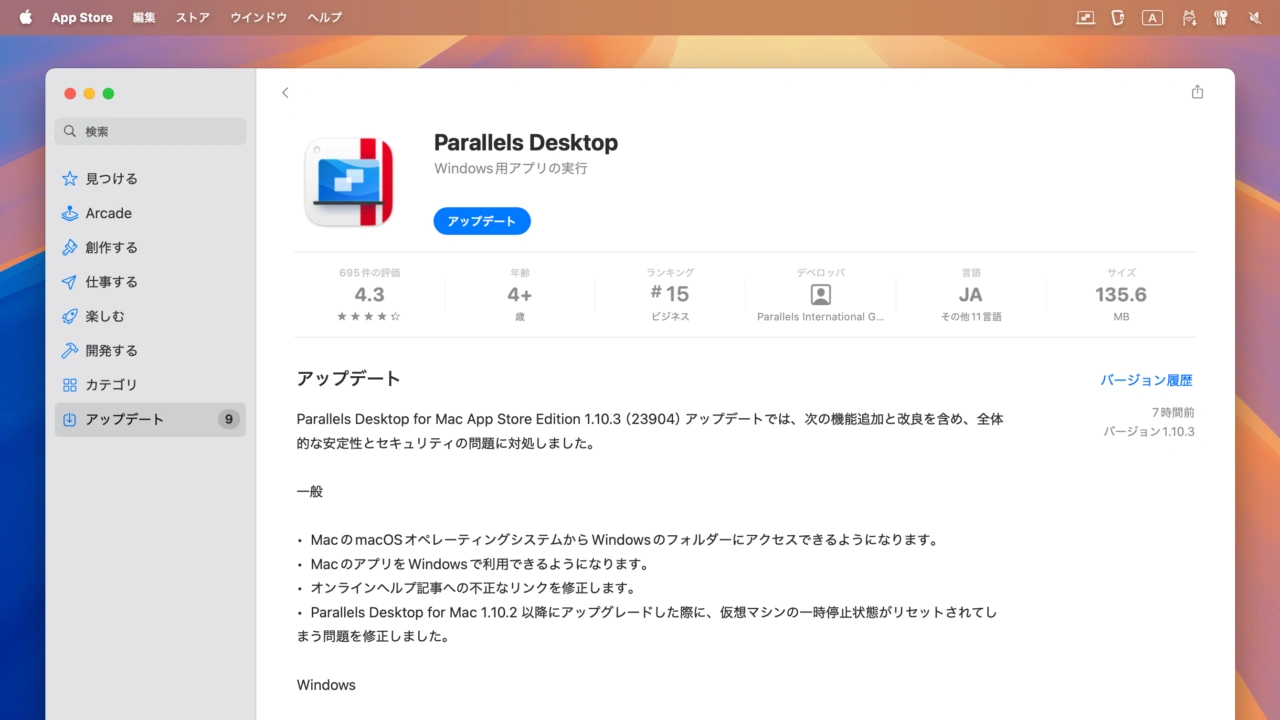
Task: Open the Apple menu
Action: (26, 18)
